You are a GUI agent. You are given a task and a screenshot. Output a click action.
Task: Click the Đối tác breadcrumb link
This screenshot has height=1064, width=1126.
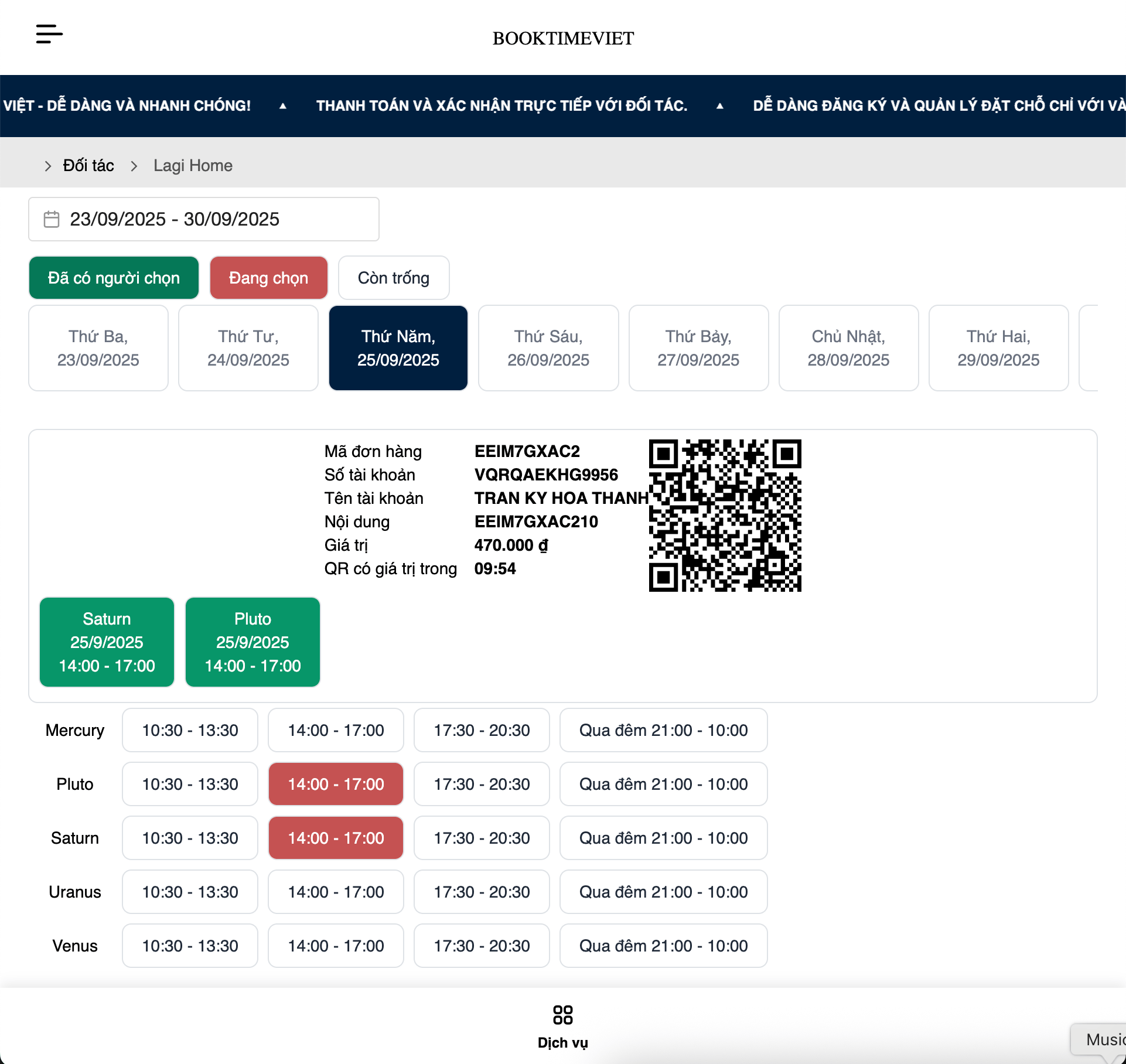(88, 166)
